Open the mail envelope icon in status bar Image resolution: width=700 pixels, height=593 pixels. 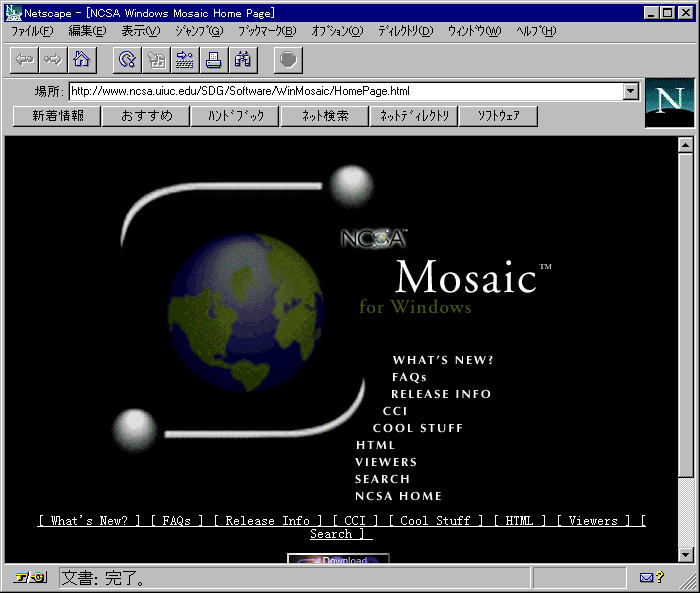(x=646, y=578)
